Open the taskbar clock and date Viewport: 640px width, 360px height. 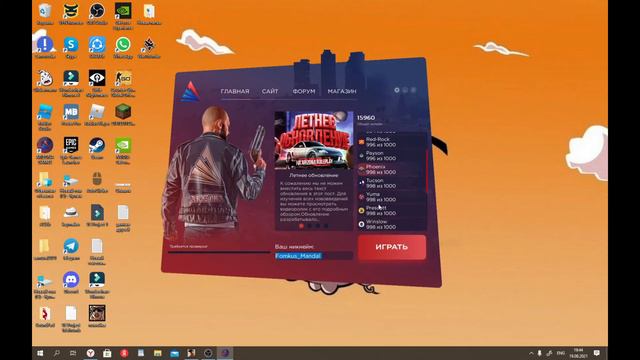(578, 353)
